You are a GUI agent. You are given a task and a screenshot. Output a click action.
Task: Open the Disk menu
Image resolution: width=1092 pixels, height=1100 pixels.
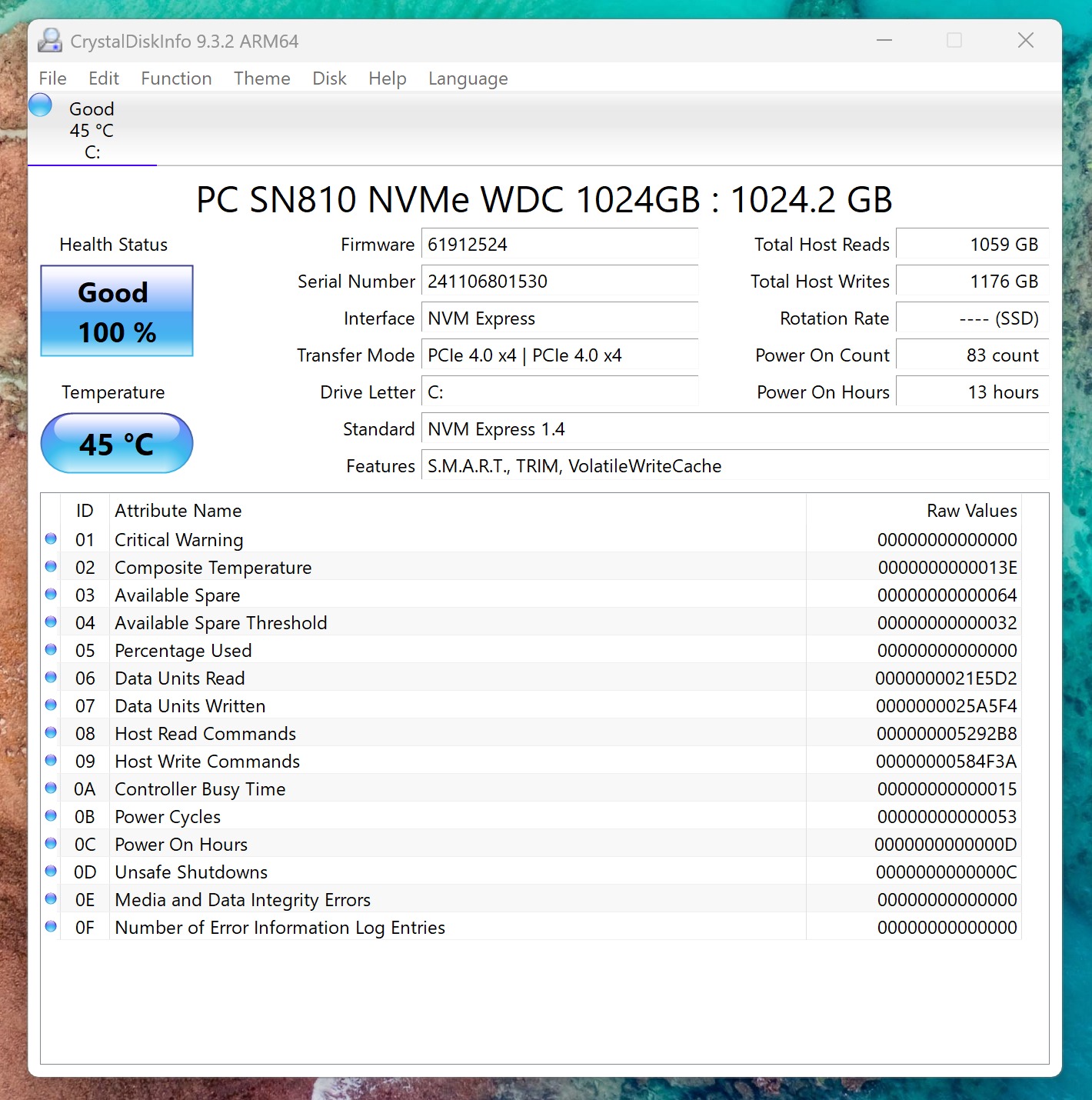(x=329, y=78)
